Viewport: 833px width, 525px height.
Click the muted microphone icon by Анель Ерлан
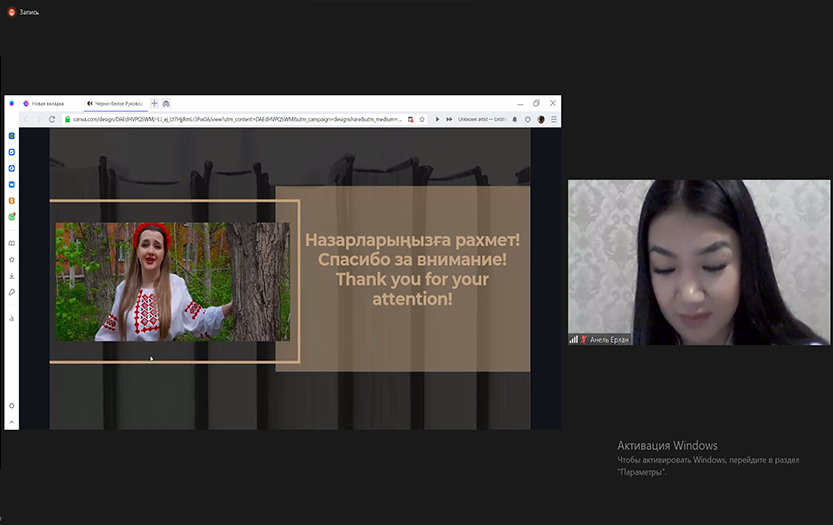tap(584, 340)
